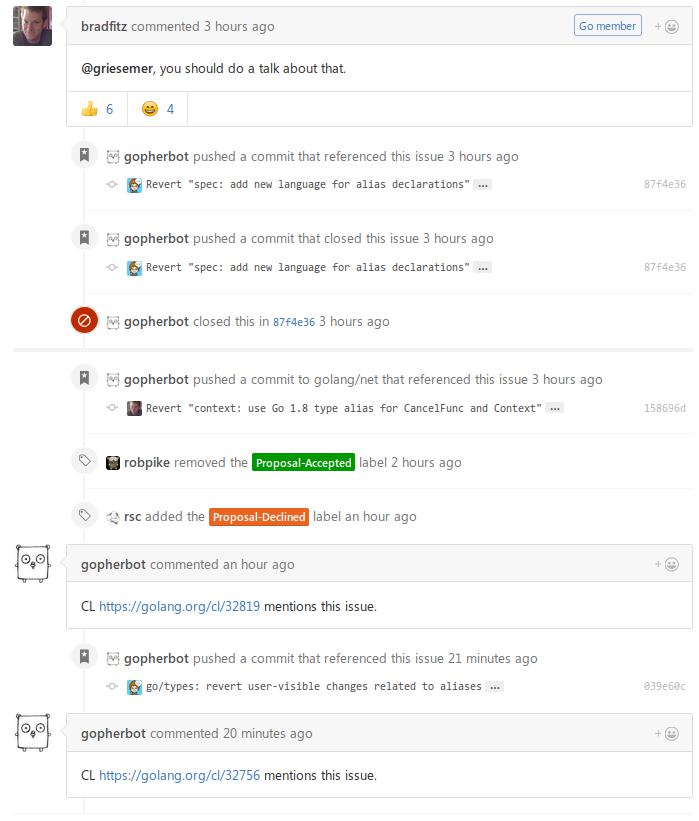Expand the first alias declarations revert commit message
Screen dimensions: 699x821
483,185
